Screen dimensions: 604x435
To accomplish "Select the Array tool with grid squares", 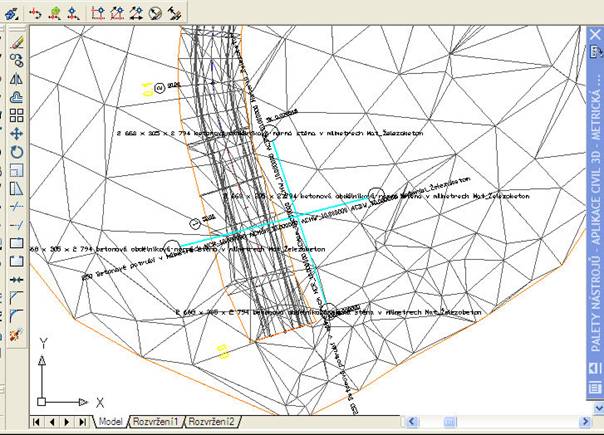I will [x=16, y=114].
